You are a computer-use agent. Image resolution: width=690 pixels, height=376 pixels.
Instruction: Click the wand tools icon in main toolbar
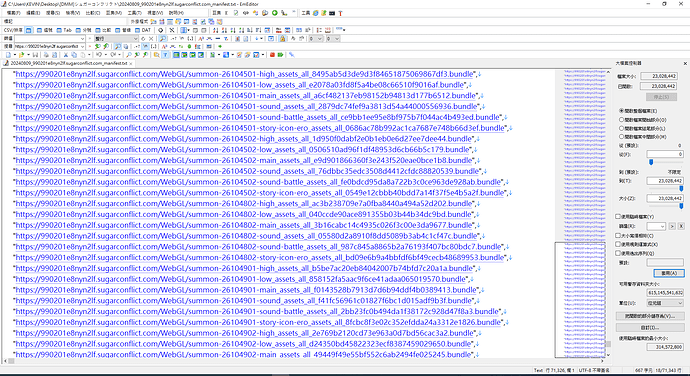pyautogui.click(x=291, y=55)
